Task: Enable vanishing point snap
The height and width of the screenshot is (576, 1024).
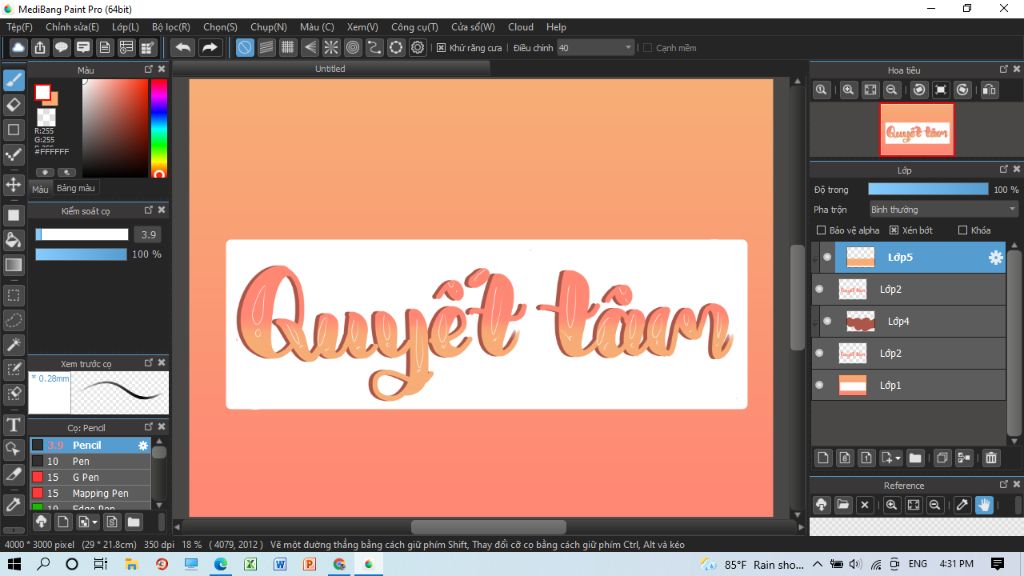Action: click(x=310, y=48)
